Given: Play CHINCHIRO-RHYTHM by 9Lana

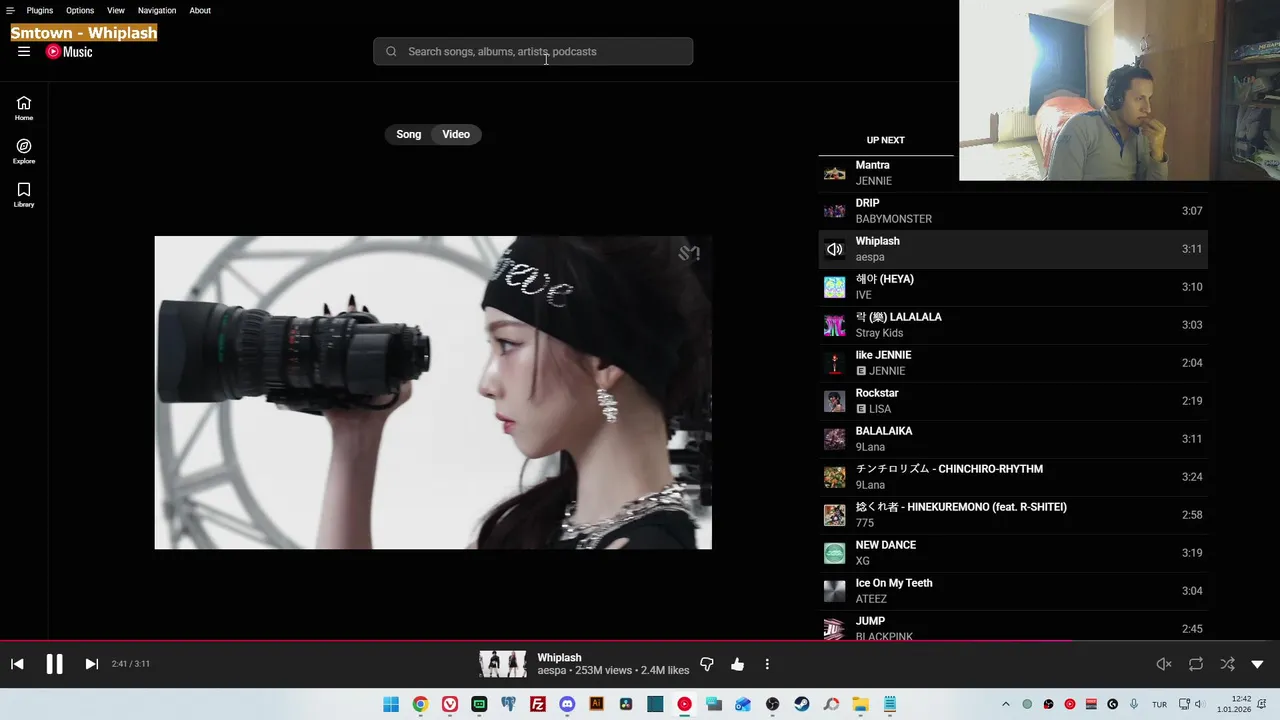Looking at the screenshot, I should coord(1013,477).
